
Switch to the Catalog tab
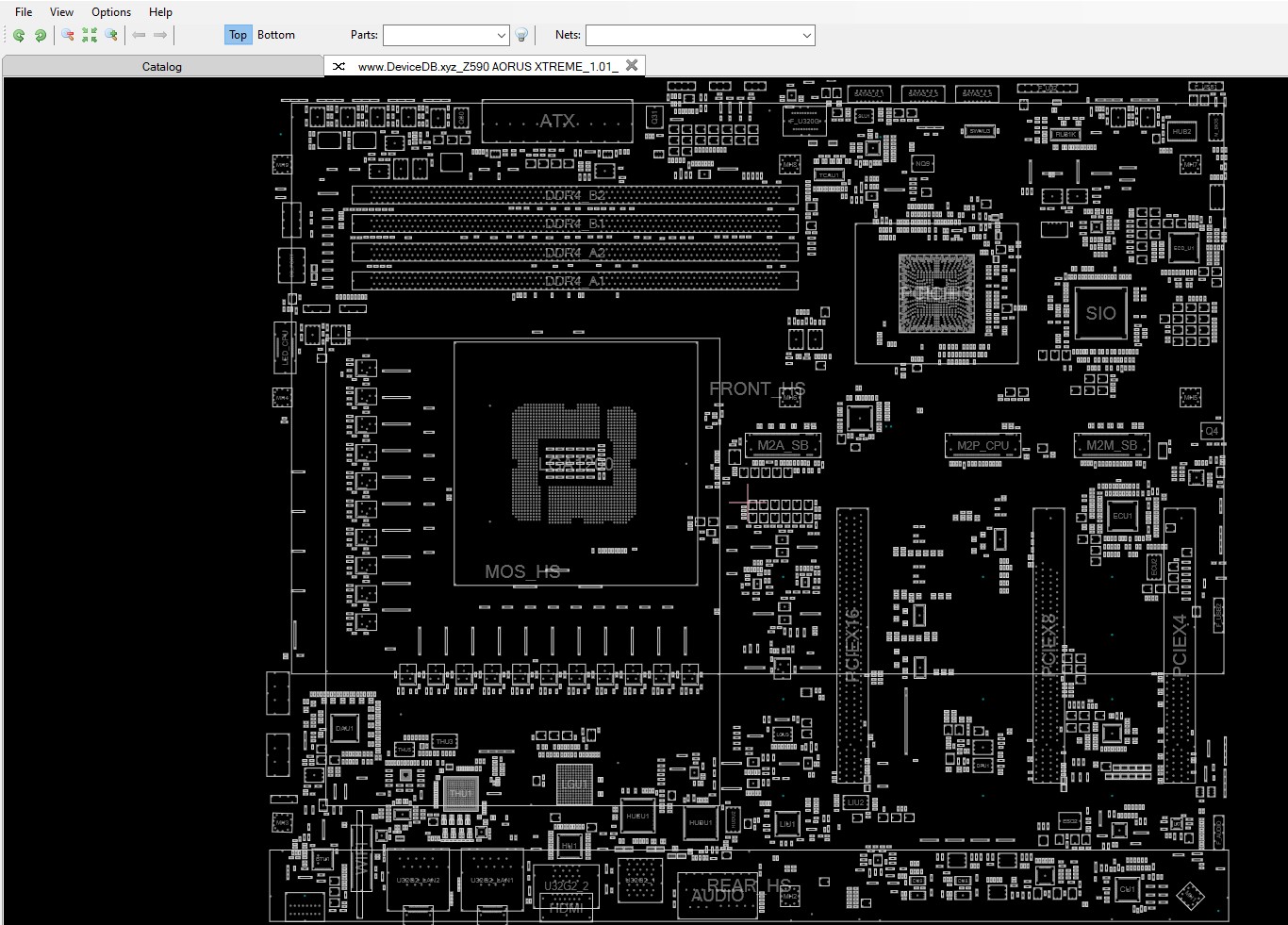coord(162,67)
